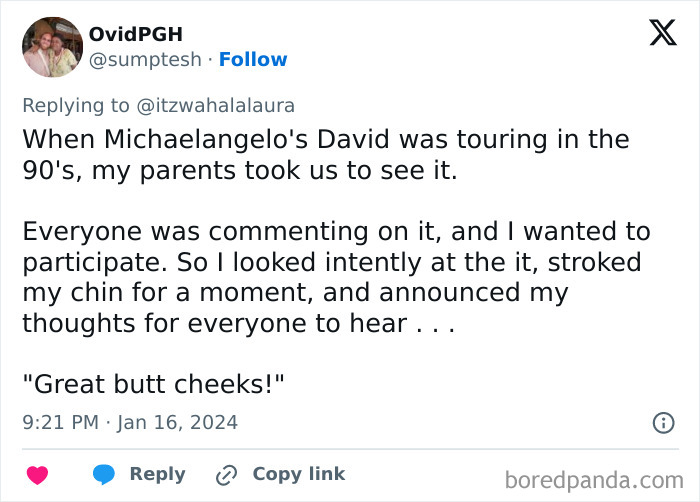
Task: Click the 9:21 PM time
Action: [x=60, y=422]
